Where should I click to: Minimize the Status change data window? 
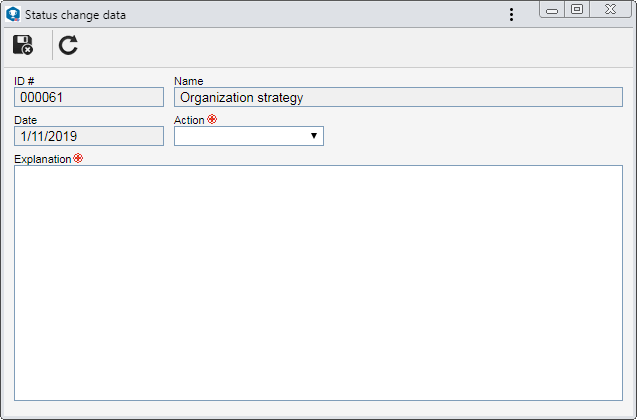pos(552,10)
